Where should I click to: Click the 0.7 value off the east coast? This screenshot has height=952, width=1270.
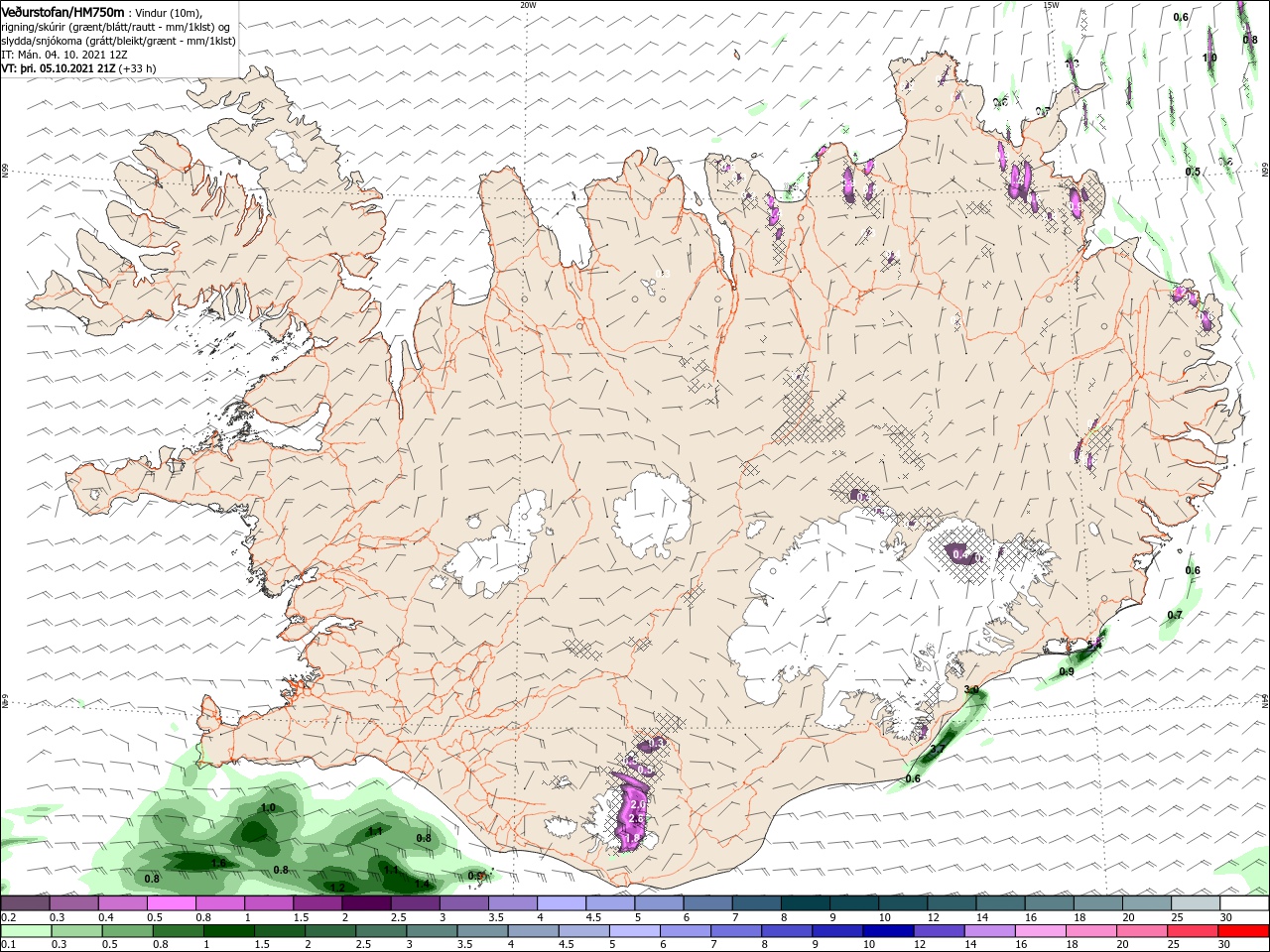(x=1175, y=615)
